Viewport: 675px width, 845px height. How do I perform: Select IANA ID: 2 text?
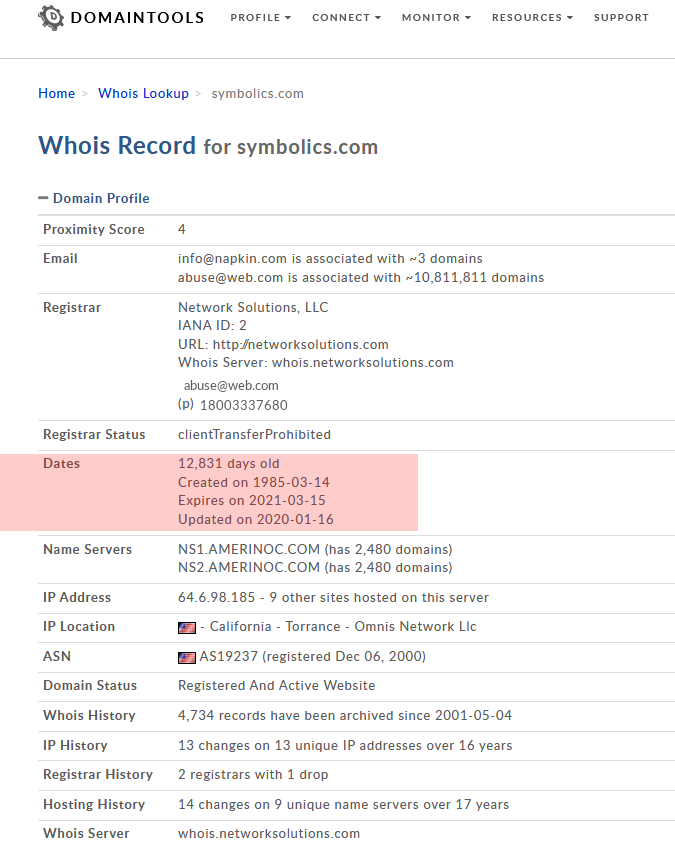pyautogui.click(x=212, y=325)
